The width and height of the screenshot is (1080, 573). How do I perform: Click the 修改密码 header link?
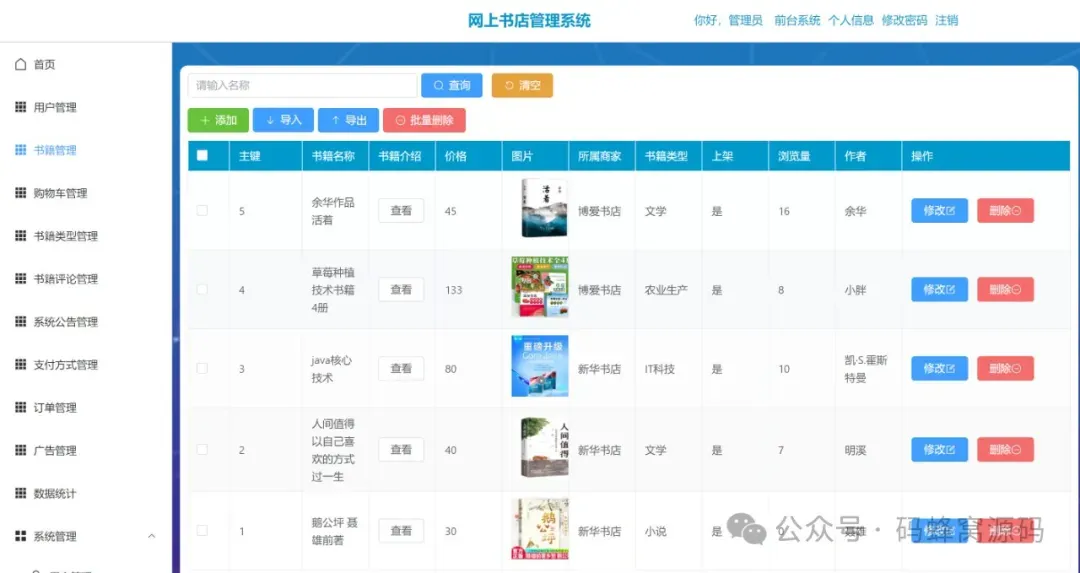point(904,21)
